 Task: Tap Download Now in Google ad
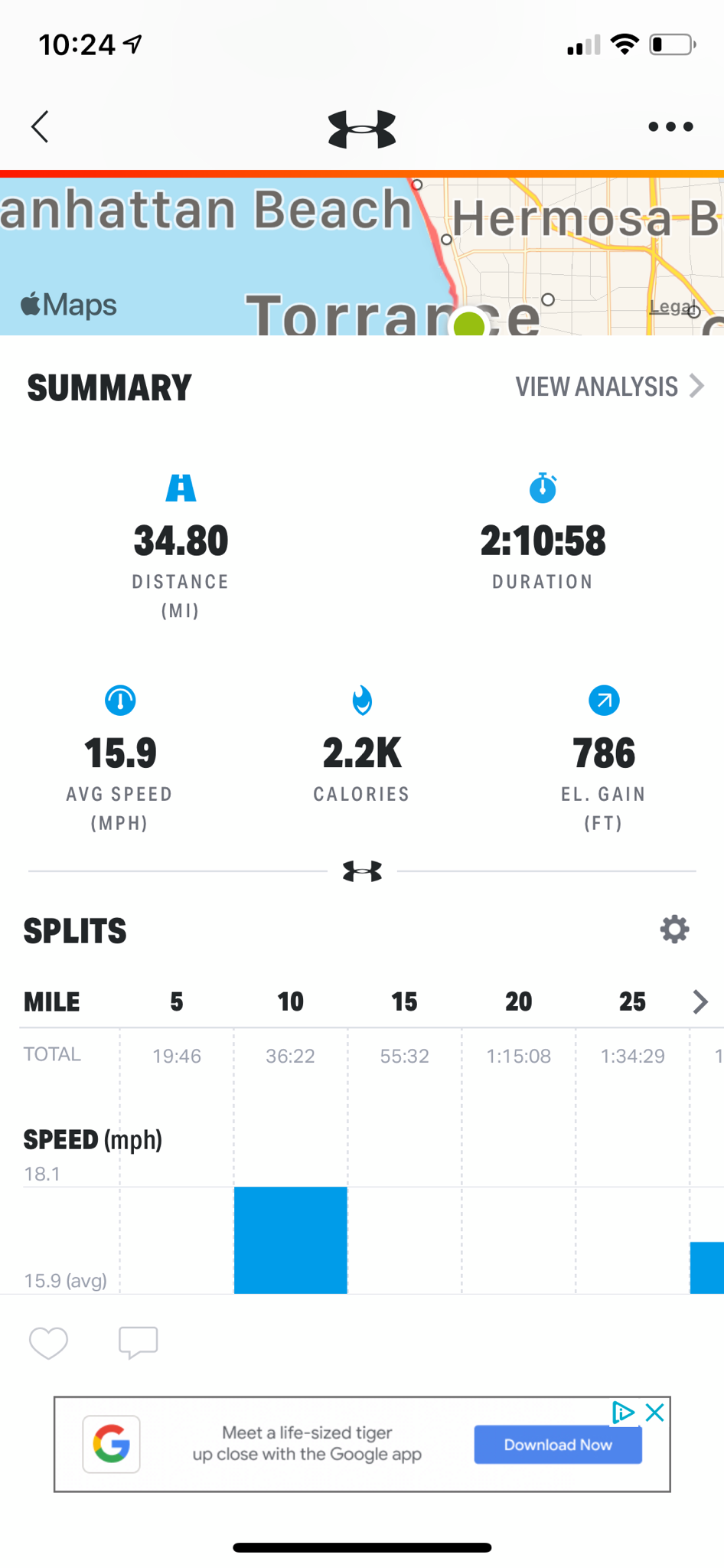coord(557,1445)
